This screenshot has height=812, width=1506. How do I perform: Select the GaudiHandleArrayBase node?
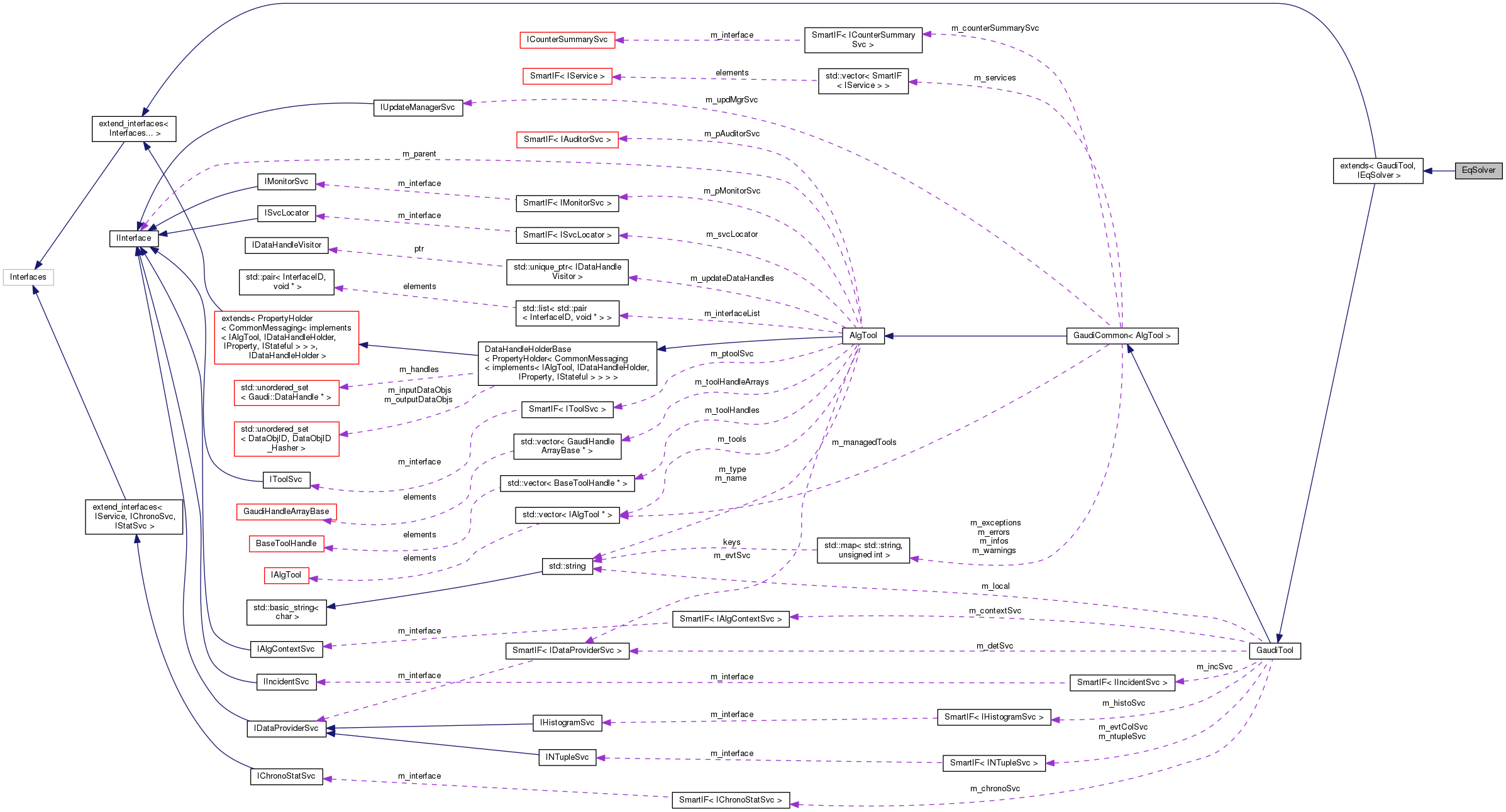286,512
